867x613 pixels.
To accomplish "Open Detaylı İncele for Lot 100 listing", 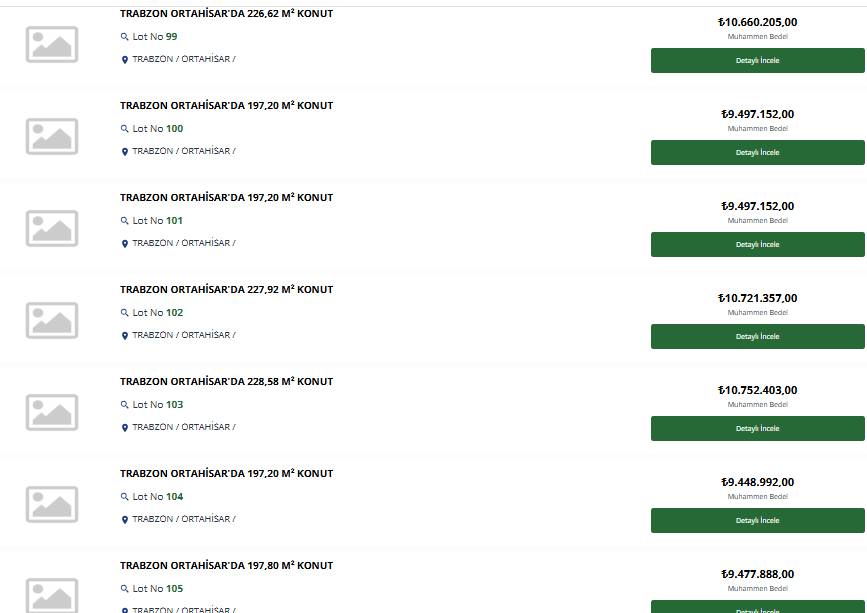I will tap(758, 153).
